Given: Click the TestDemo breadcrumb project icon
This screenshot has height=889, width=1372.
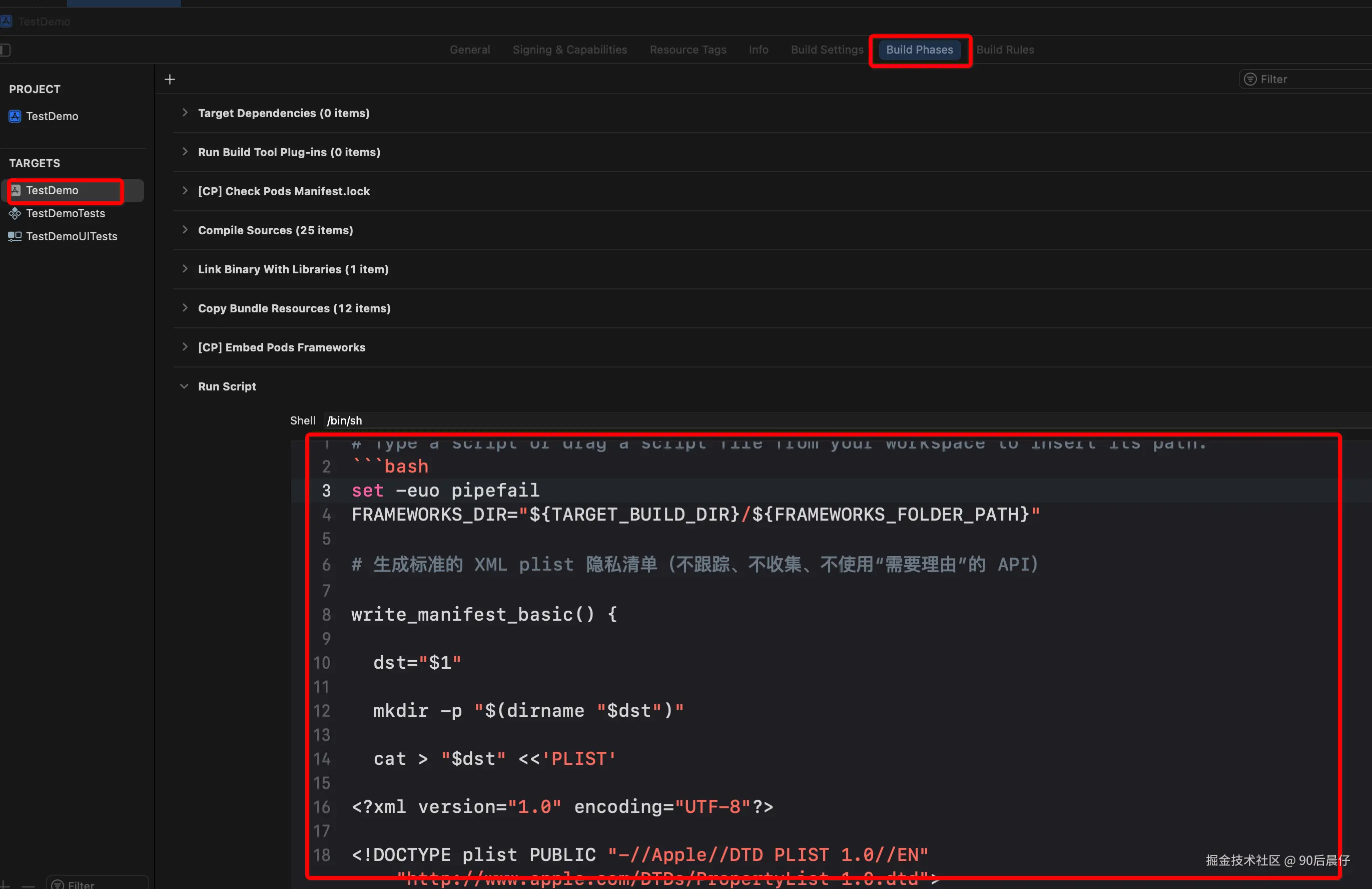Looking at the screenshot, I should 7,22.
